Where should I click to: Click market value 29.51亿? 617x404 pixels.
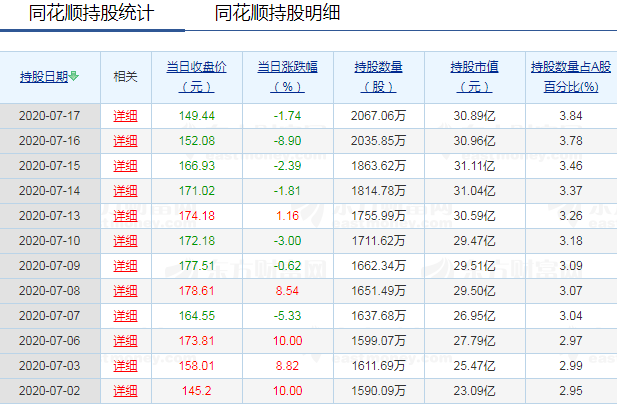click(475, 266)
